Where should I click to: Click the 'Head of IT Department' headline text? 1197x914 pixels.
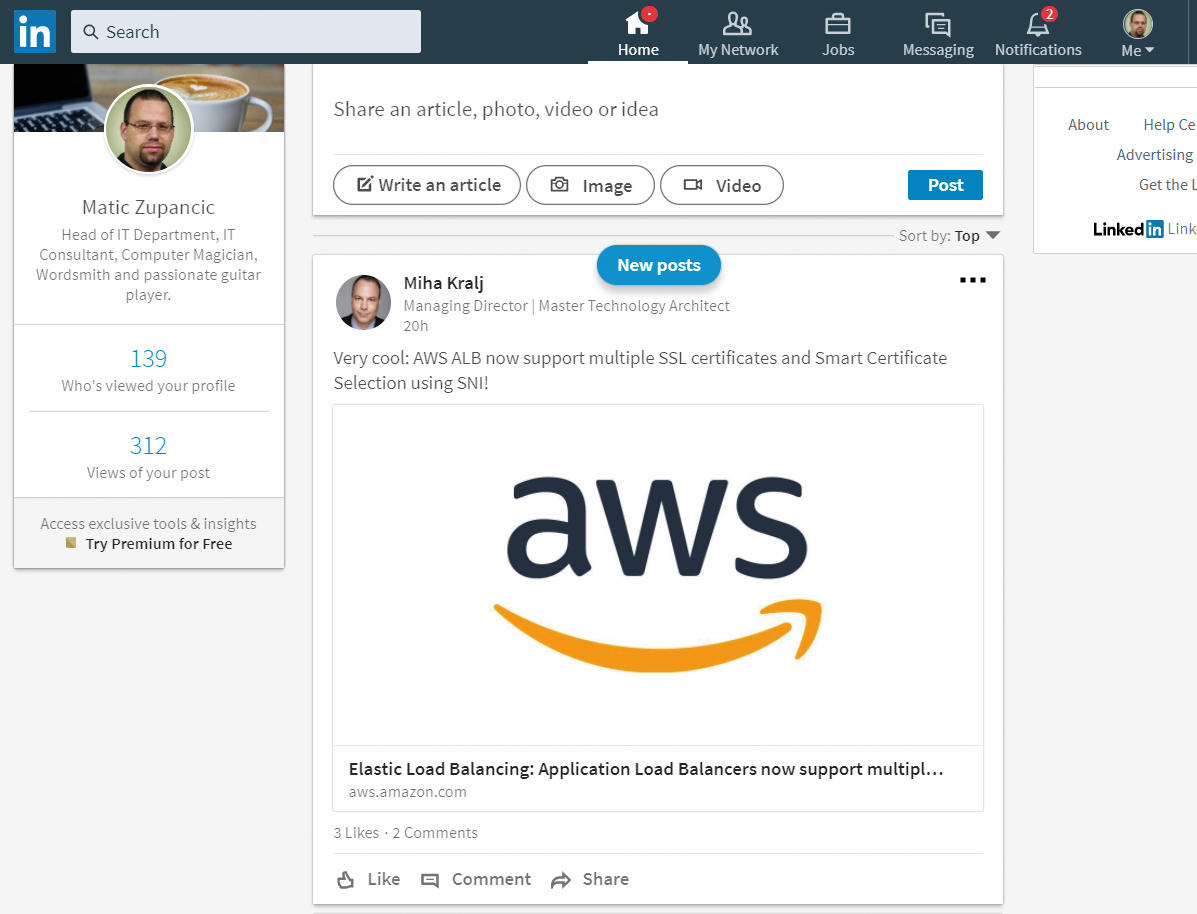click(149, 264)
